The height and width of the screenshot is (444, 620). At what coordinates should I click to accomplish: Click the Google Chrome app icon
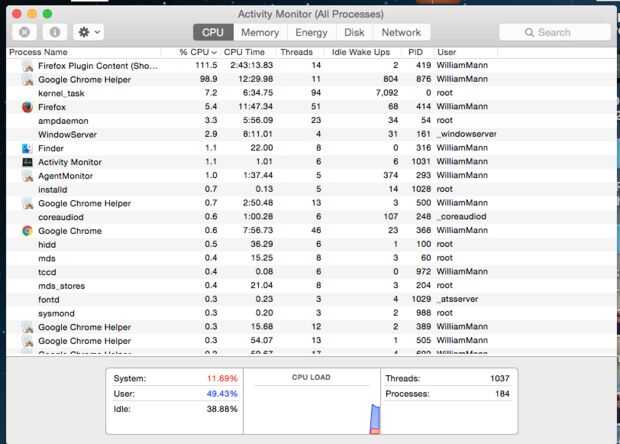[x=27, y=231]
